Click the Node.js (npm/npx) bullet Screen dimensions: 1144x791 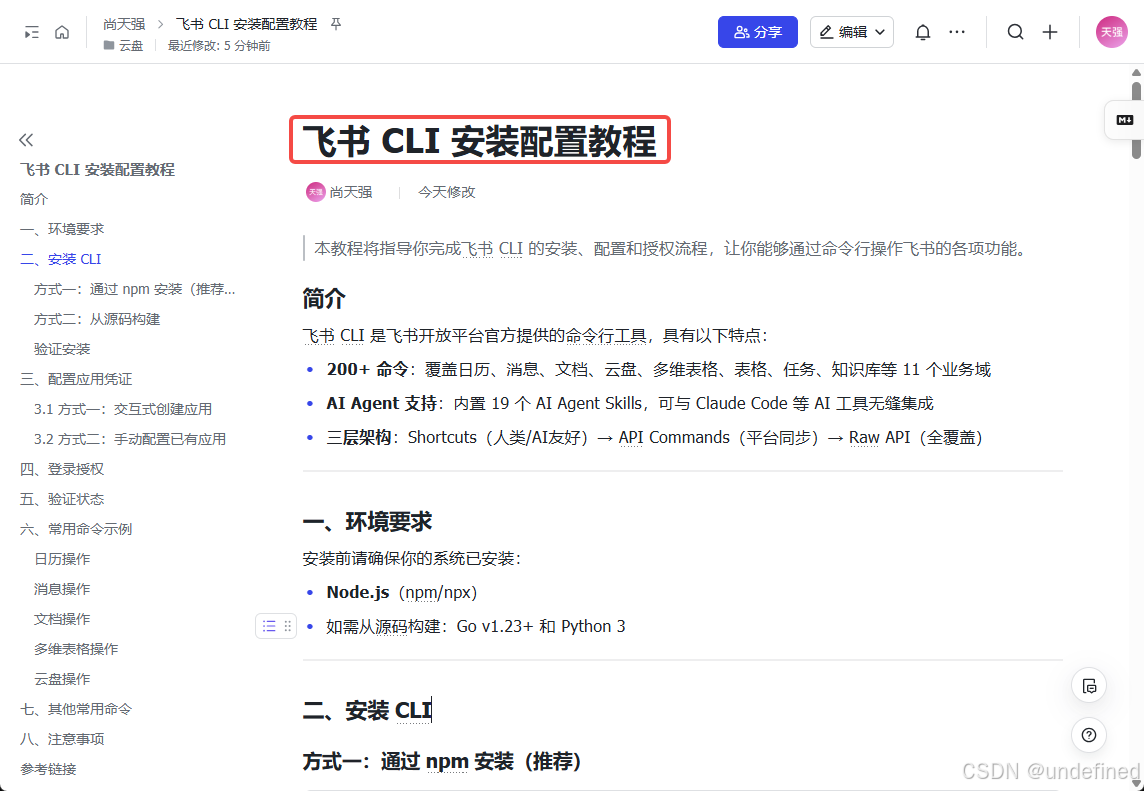tap(401, 592)
